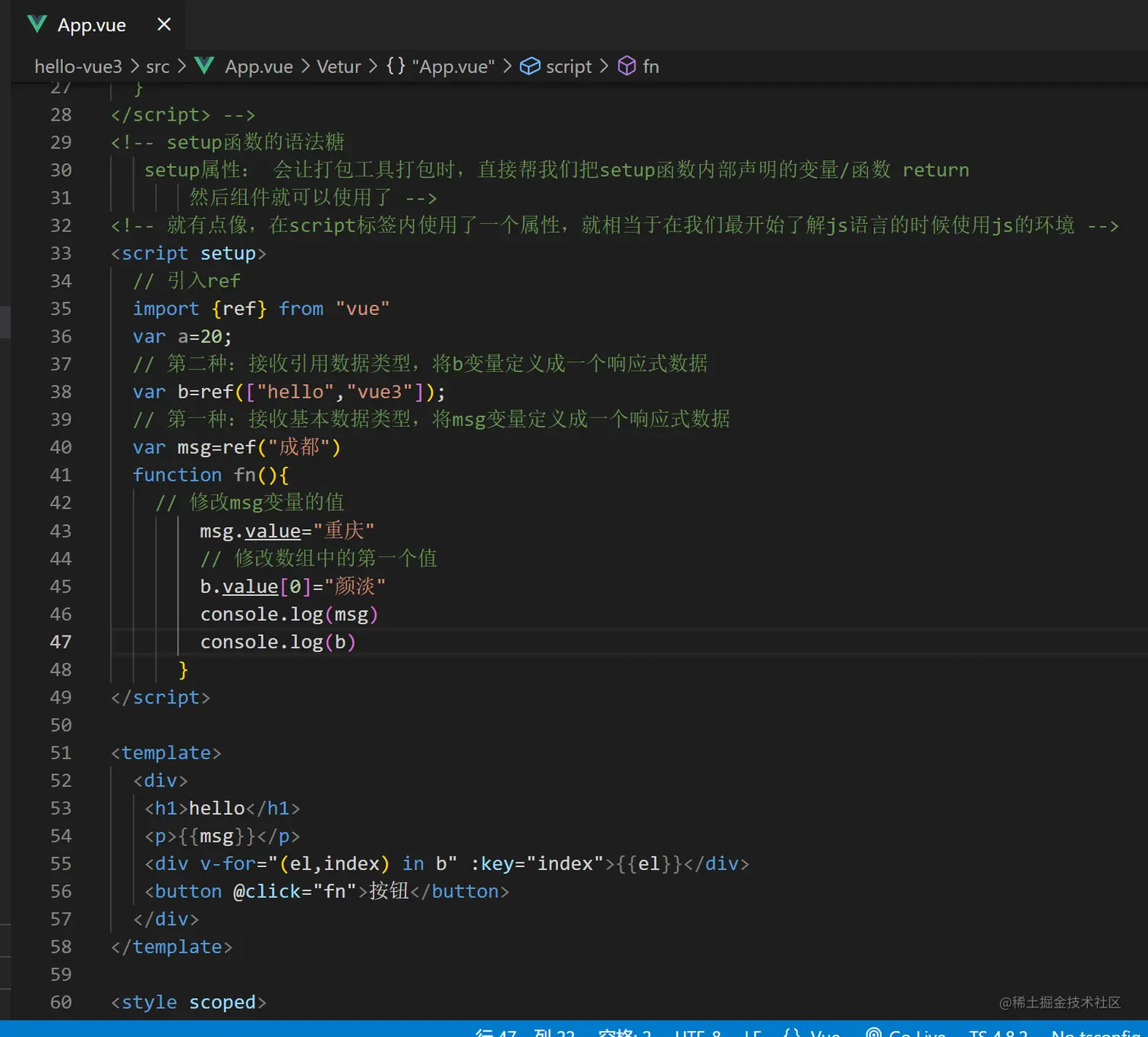Click "a=20;" on line 36
The image size is (1148, 1037).
pyautogui.click(x=205, y=336)
